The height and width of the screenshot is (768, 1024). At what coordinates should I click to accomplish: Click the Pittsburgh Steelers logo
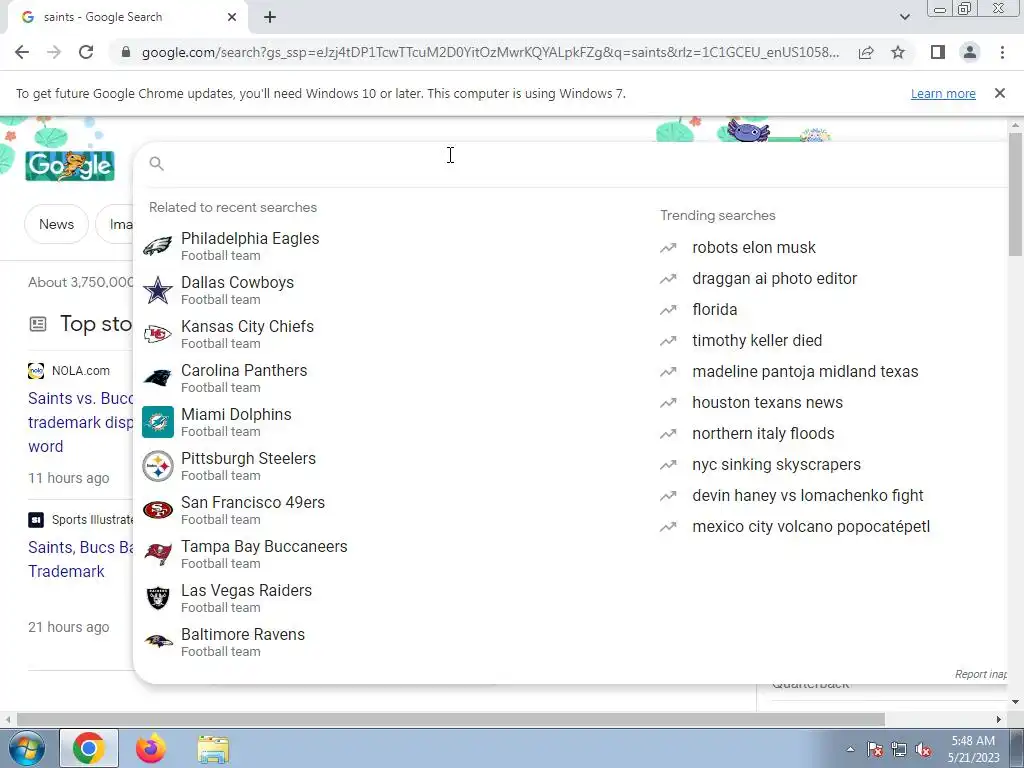point(157,466)
